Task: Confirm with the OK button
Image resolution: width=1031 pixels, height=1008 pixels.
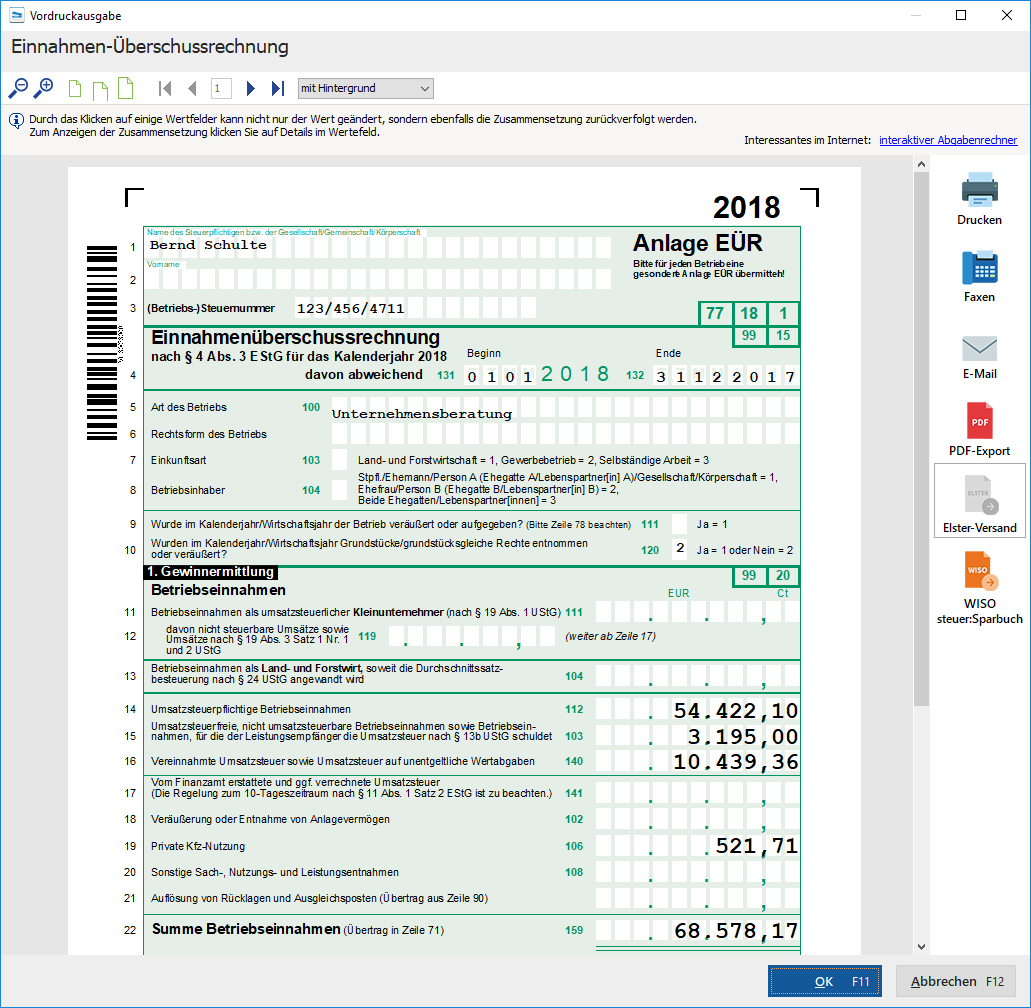Action: coord(824,982)
